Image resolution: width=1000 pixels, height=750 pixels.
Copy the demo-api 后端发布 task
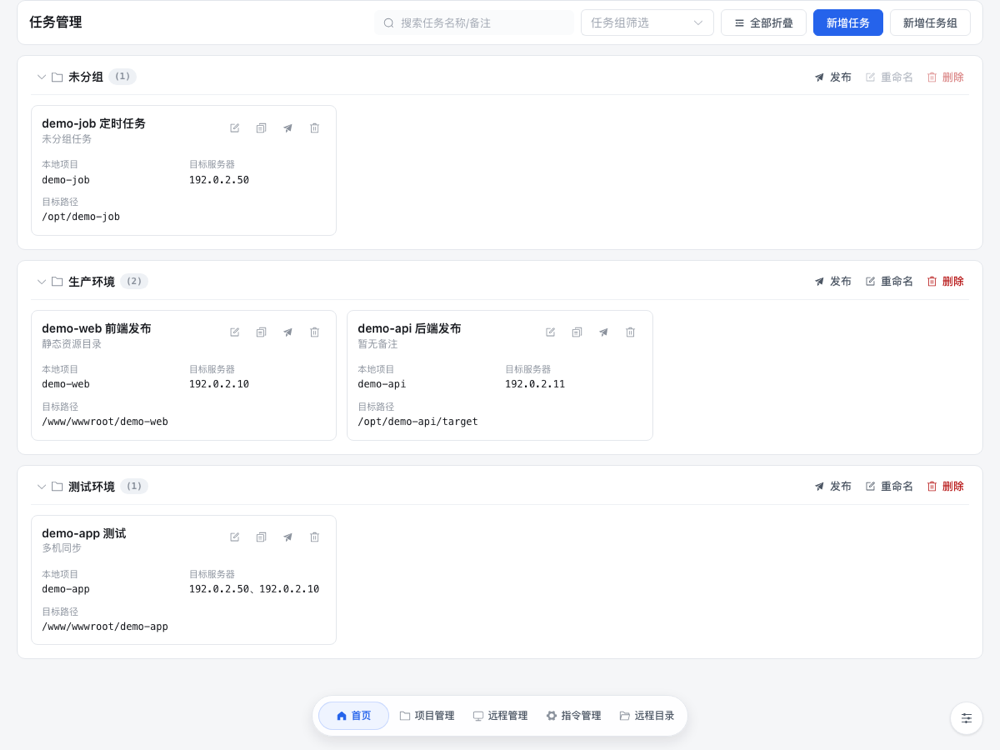point(577,332)
